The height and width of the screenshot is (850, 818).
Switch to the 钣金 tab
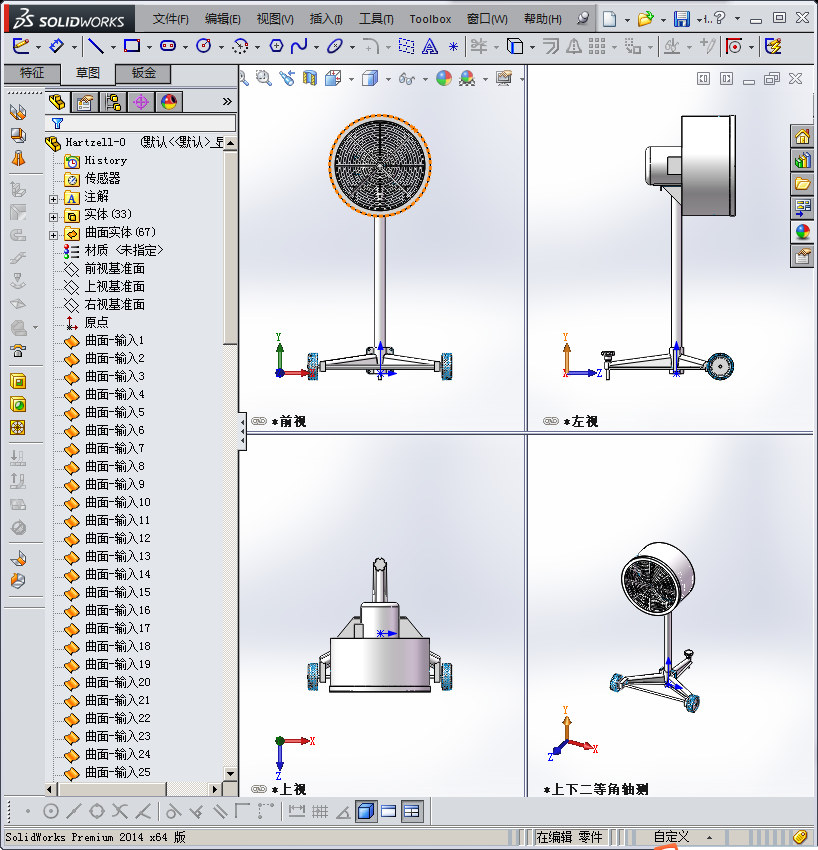pos(144,73)
